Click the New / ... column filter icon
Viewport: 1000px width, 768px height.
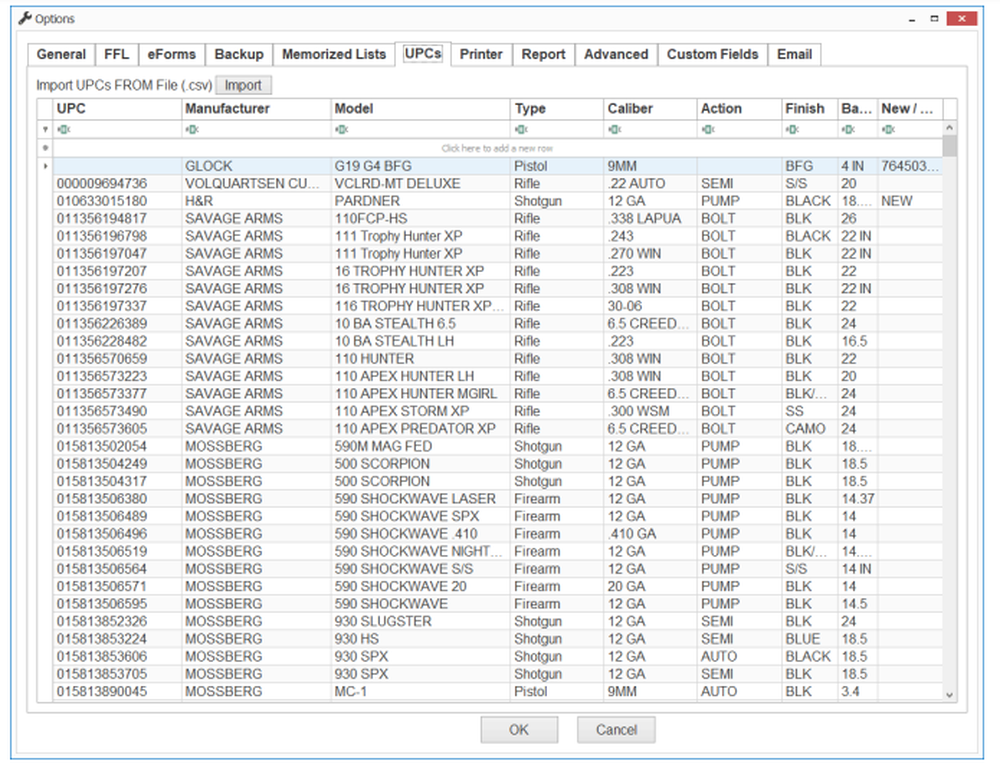pyautogui.click(x=888, y=129)
